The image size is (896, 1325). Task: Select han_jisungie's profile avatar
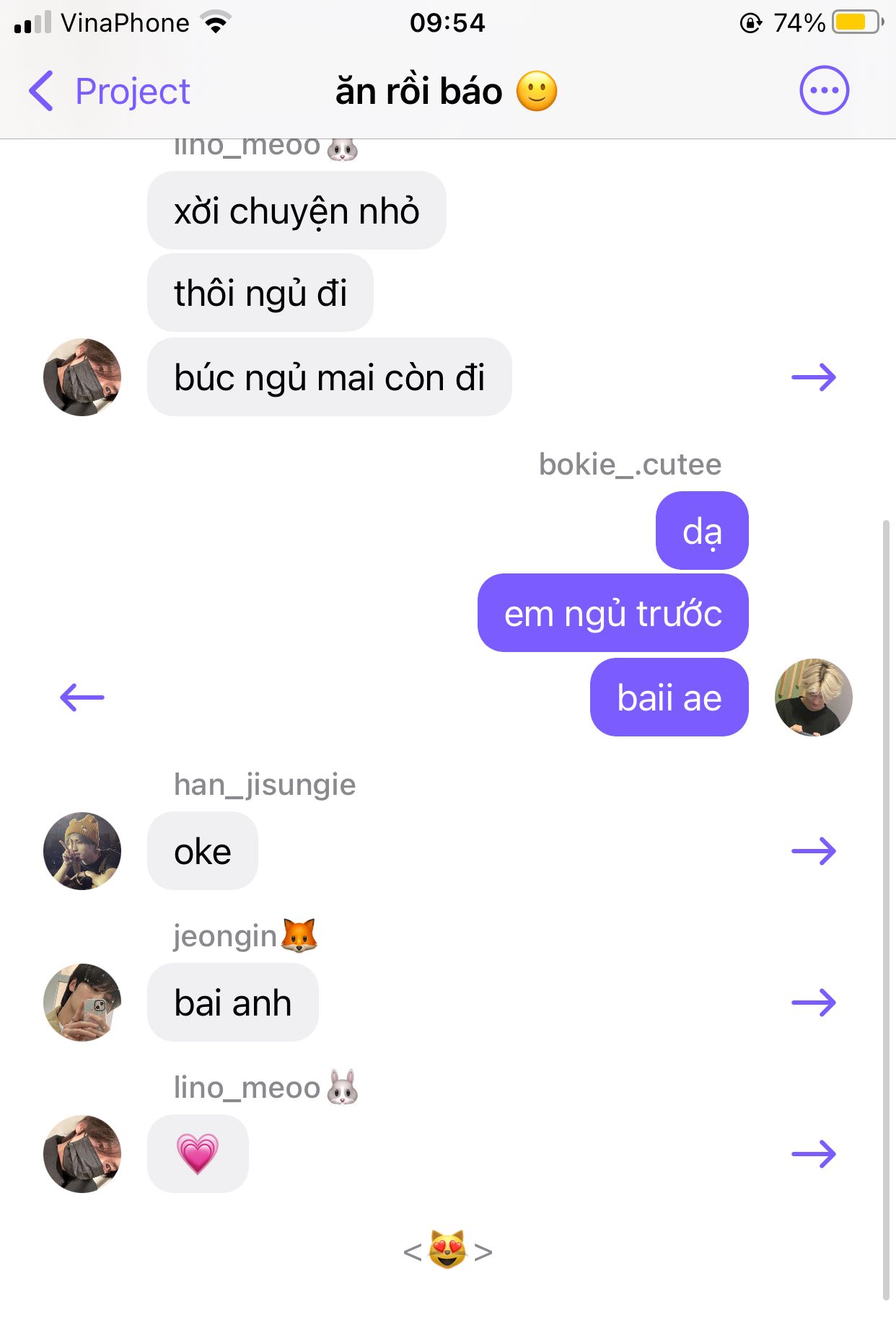tap(82, 851)
